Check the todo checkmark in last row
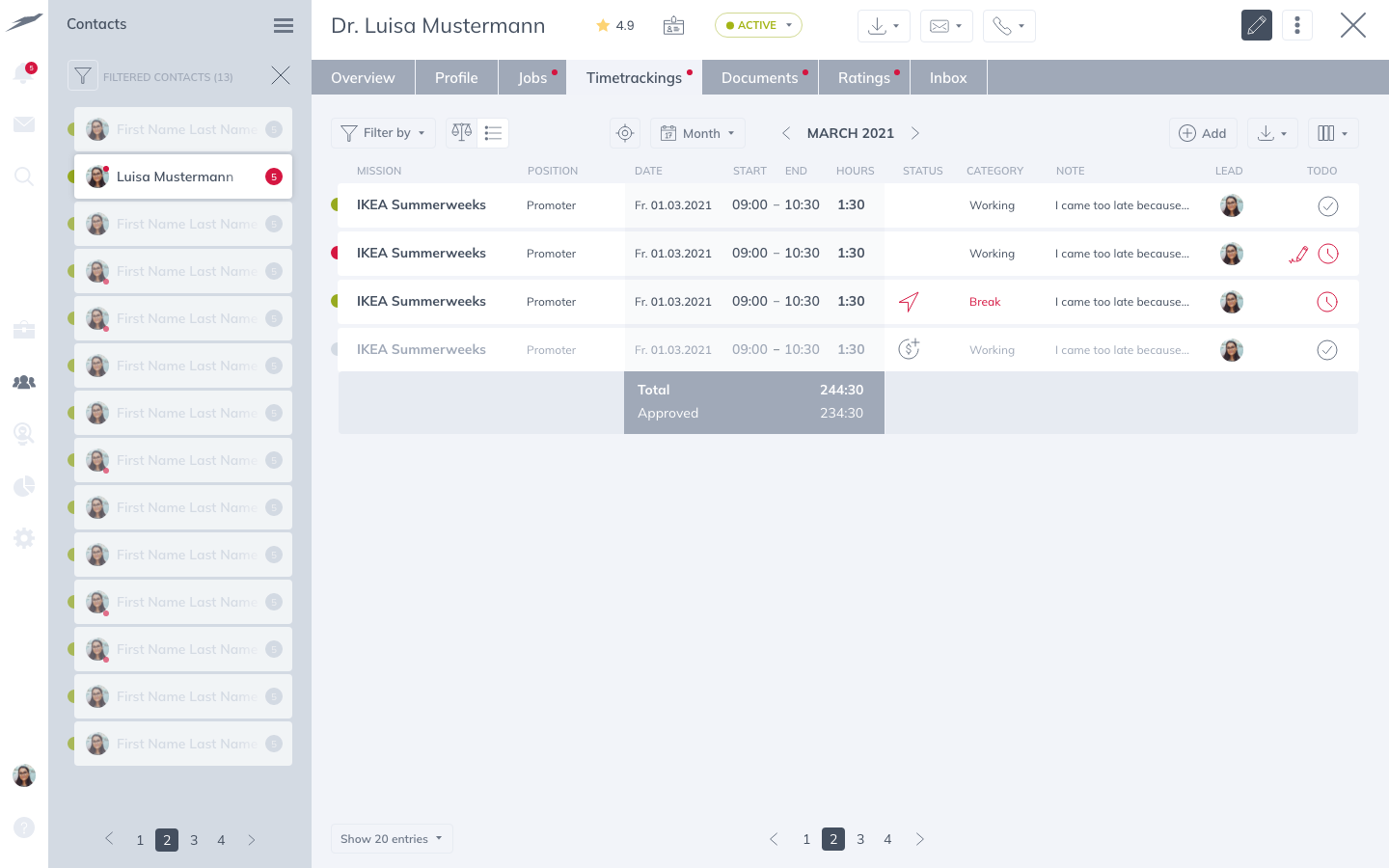 pyautogui.click(x=1327, y=350)
